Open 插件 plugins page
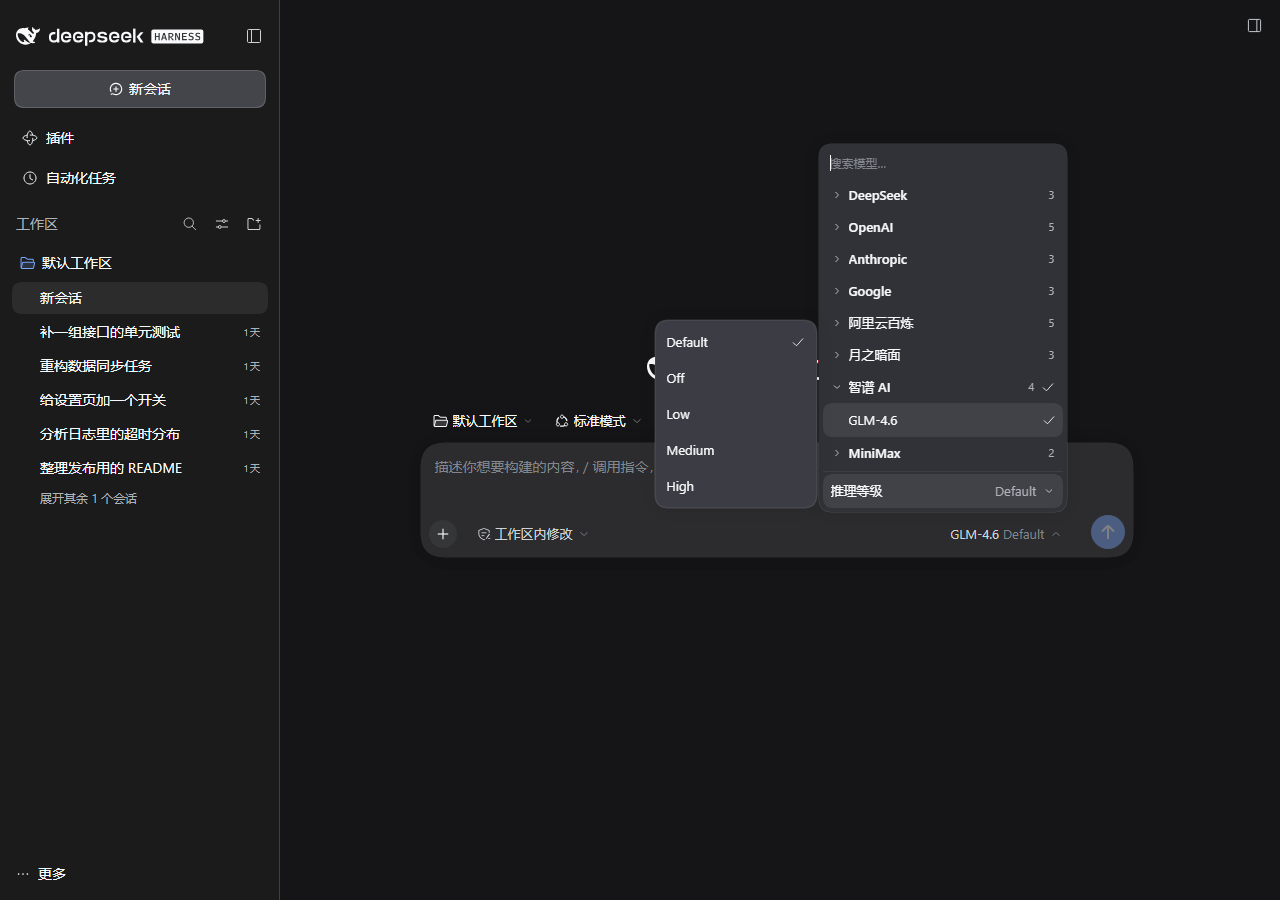The width and height of the screenshot is (1280, 900). pyautogui.click(x=140, y=138)
